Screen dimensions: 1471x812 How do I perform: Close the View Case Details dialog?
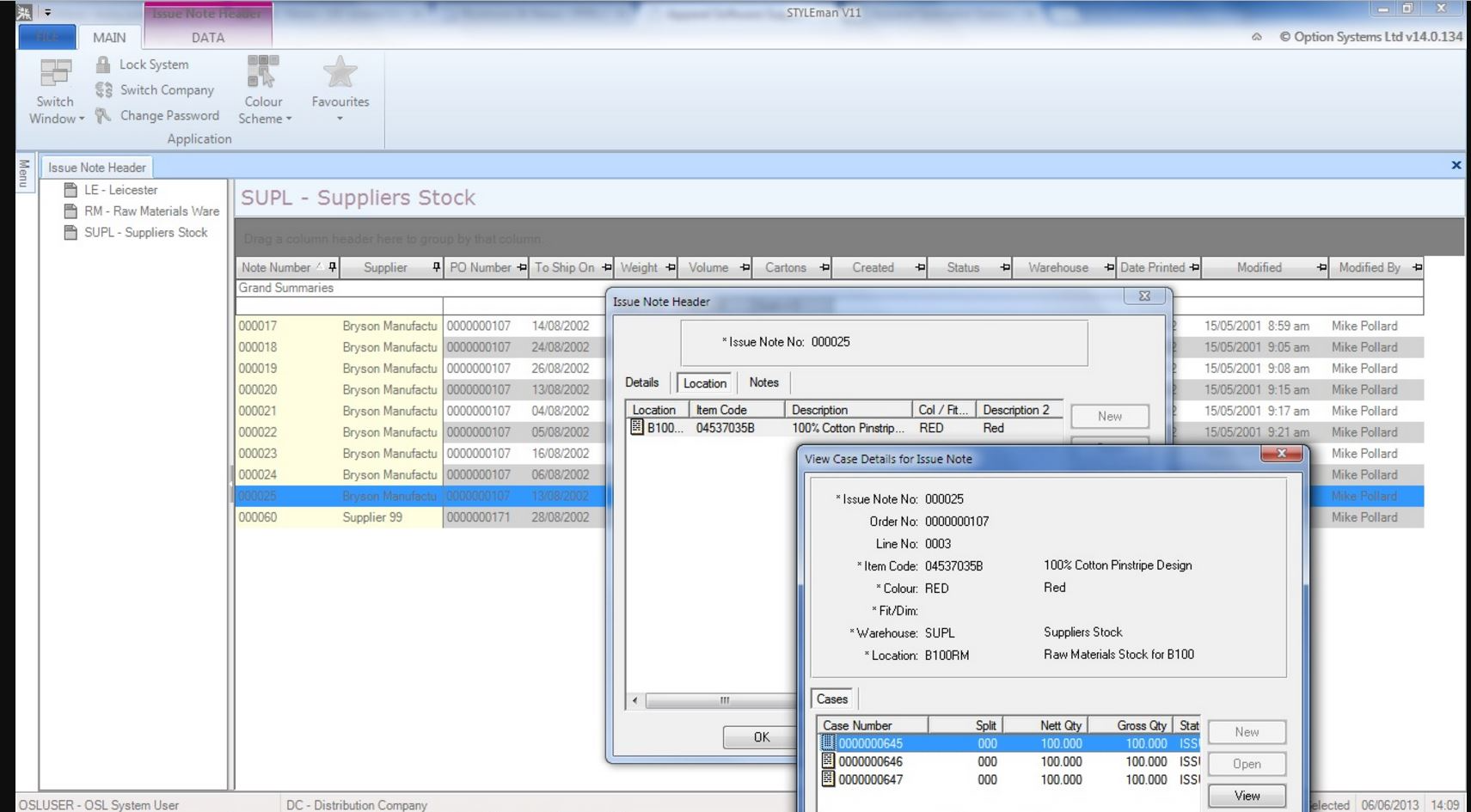pyautogui.click(x=1281, y=454)
